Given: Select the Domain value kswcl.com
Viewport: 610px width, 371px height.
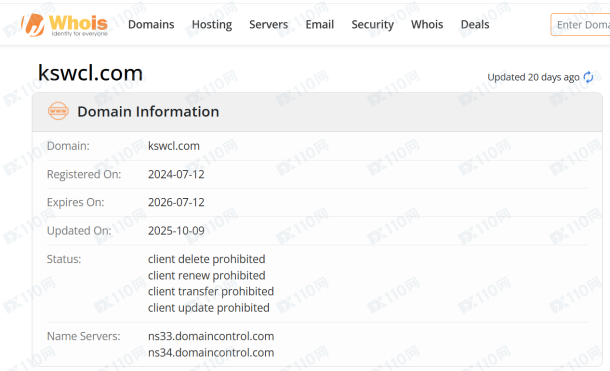Looking at the screenshot, I should click(174, 146).
